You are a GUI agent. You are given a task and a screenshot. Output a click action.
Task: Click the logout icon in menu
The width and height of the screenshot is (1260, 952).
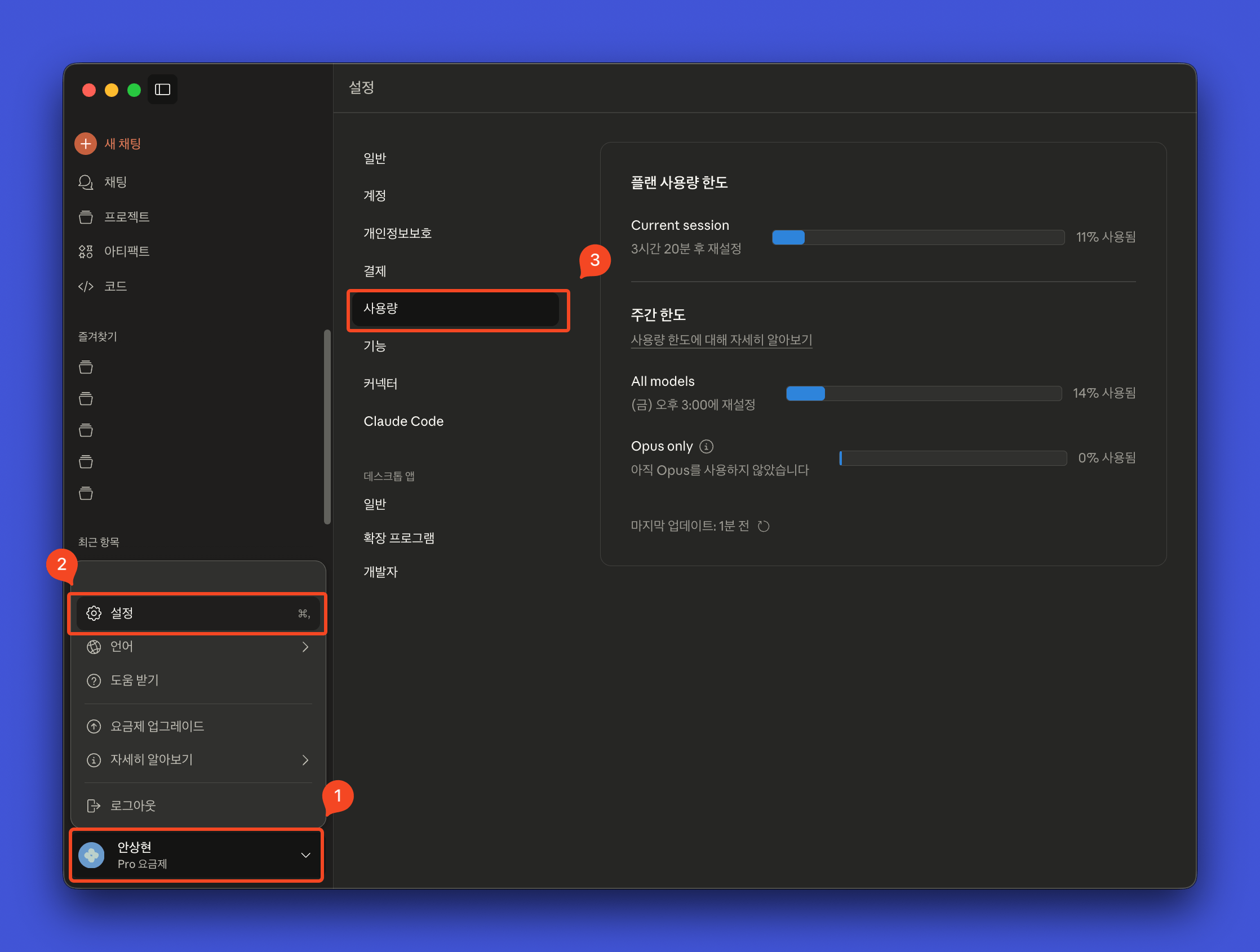[94, 806]
